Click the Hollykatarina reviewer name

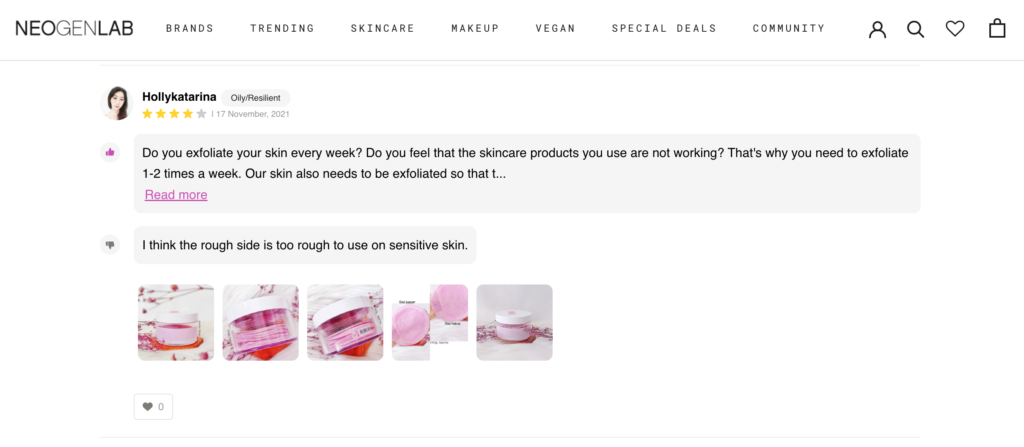click(x=180, y=97)
